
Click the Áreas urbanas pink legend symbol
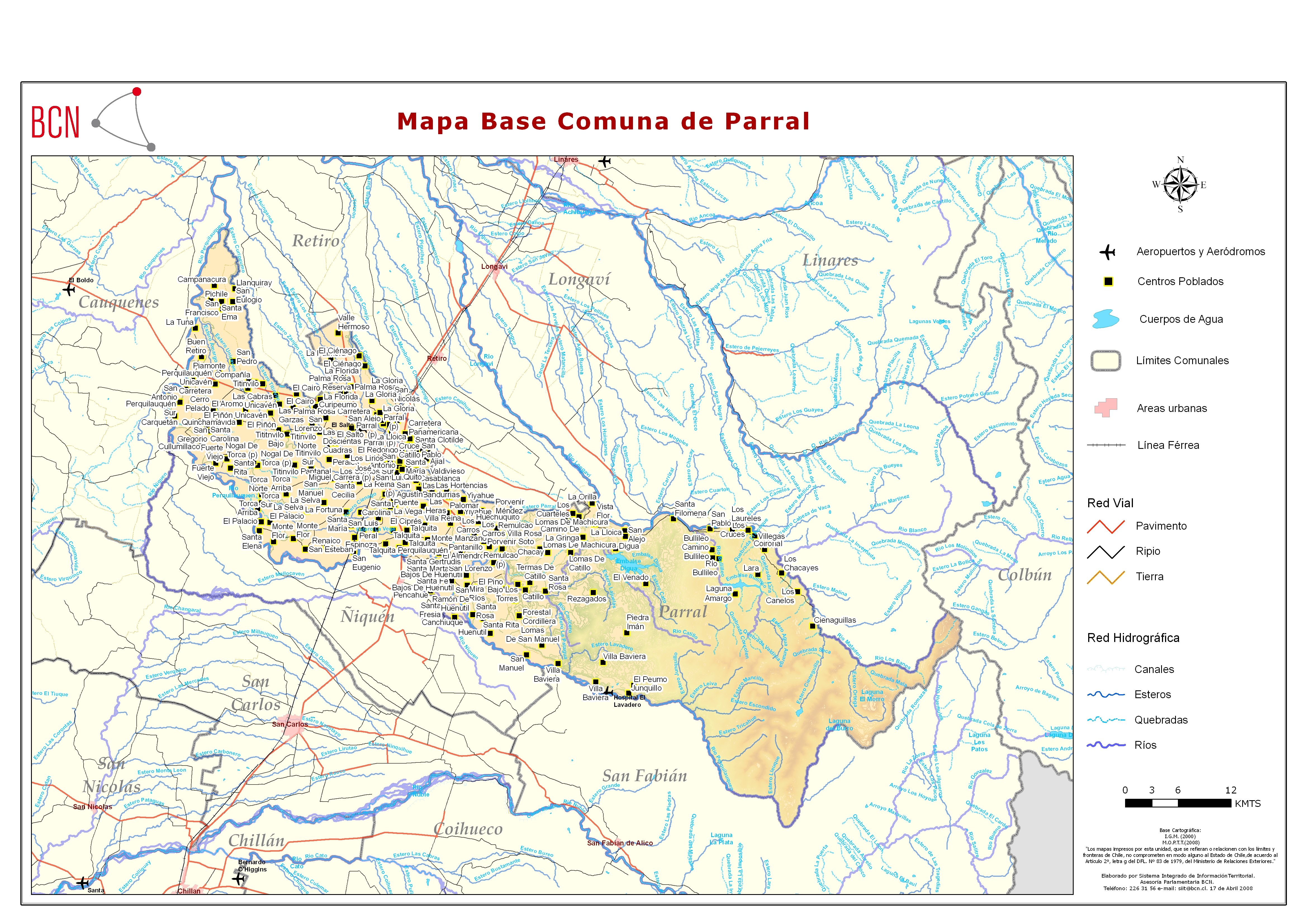1106,407
